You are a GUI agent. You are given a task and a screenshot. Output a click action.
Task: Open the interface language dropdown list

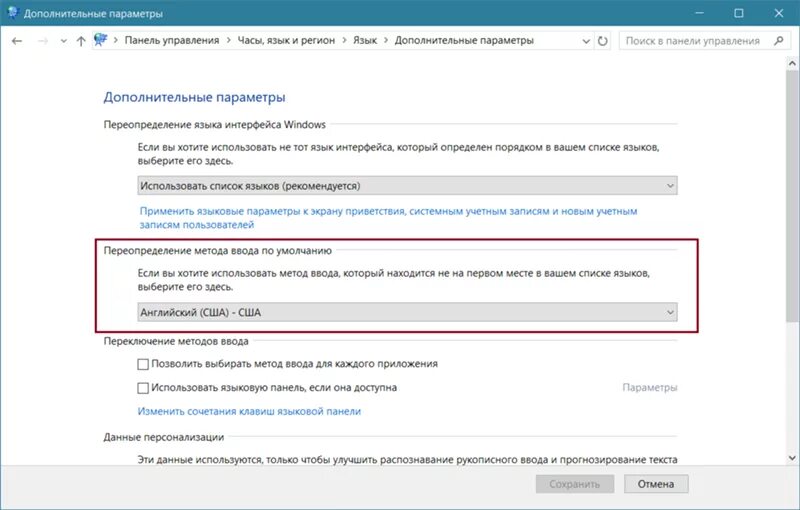tap(407, 186)
